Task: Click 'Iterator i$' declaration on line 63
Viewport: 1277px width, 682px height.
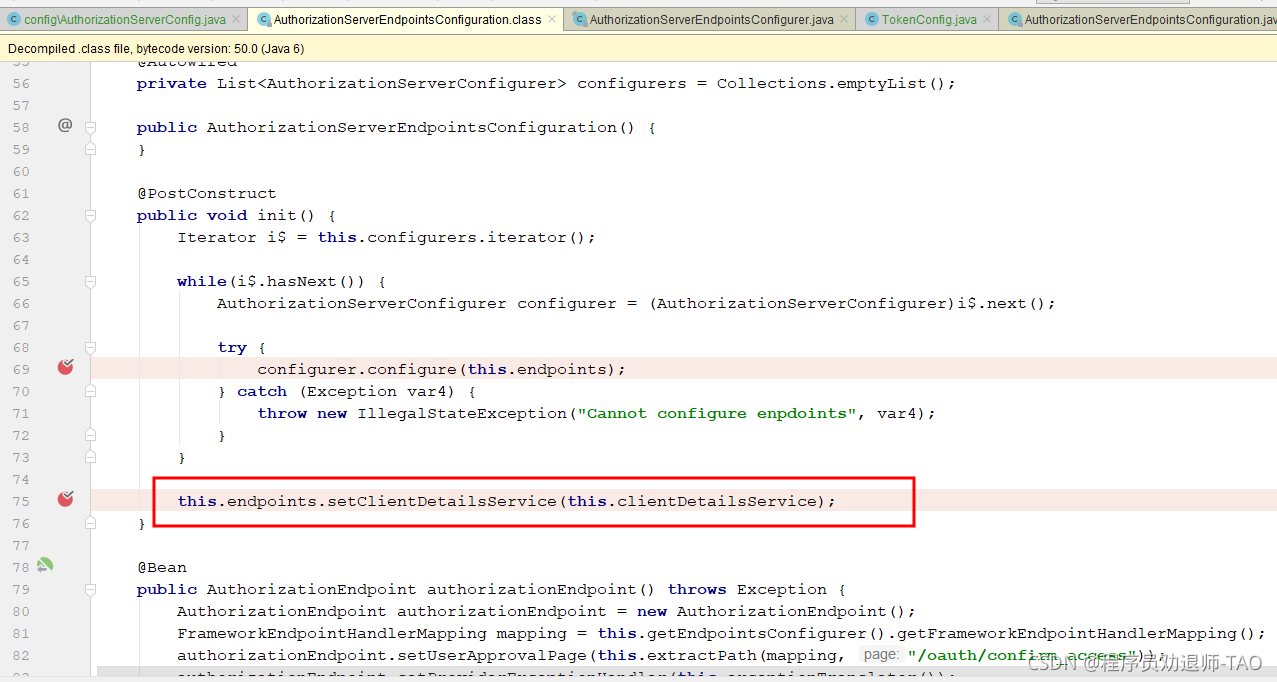Action: (x=232, y=237)
